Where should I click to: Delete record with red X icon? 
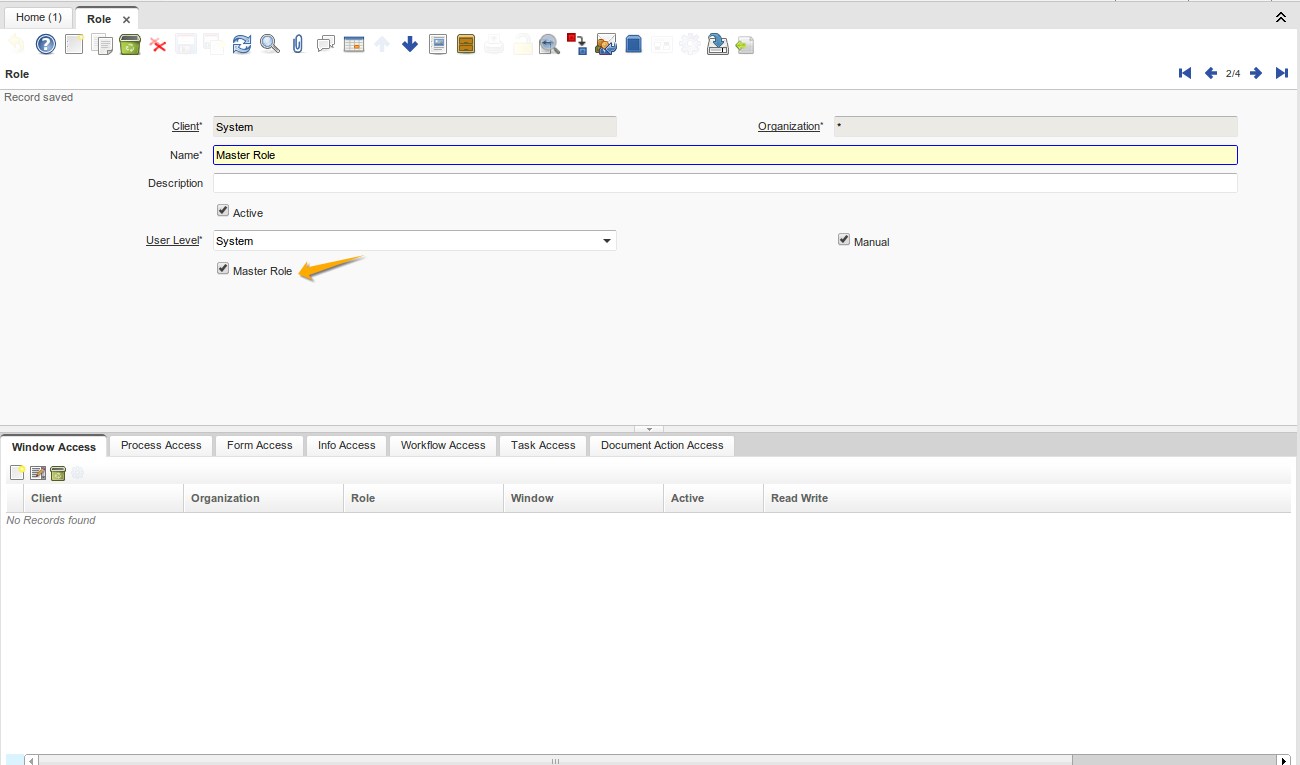click(x=157, y=44)
